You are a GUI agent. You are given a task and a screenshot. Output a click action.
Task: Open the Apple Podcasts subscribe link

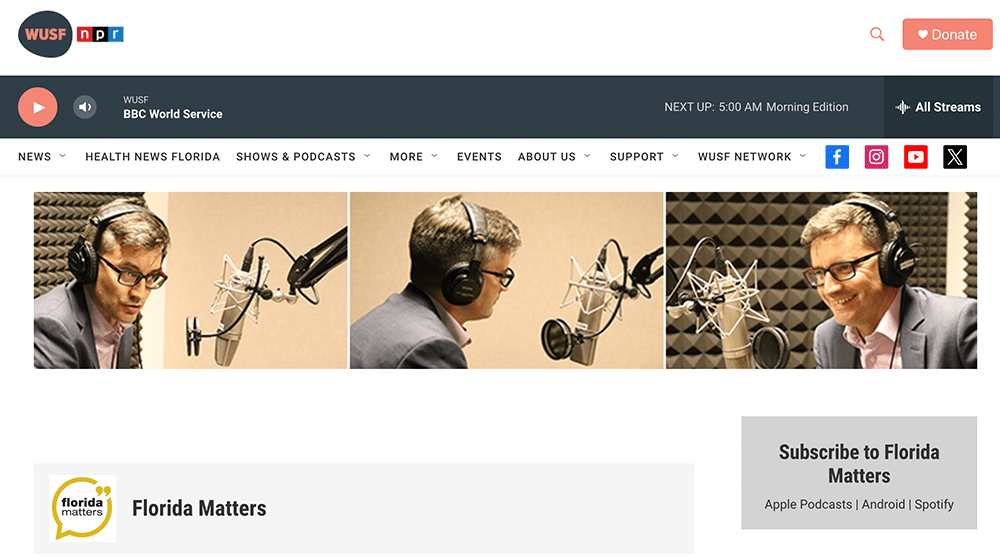coord(808,504)
